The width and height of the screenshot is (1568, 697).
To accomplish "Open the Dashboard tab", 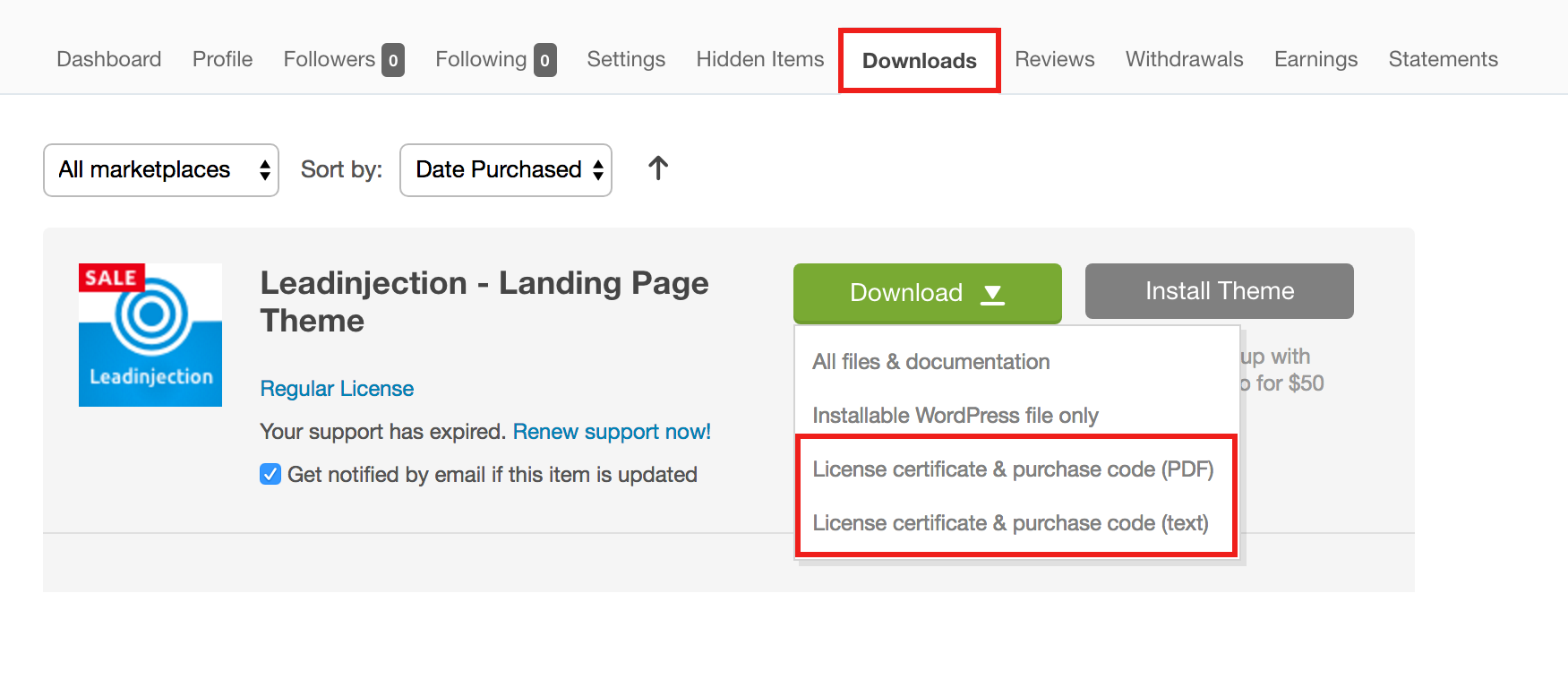I will pos(109,59).
